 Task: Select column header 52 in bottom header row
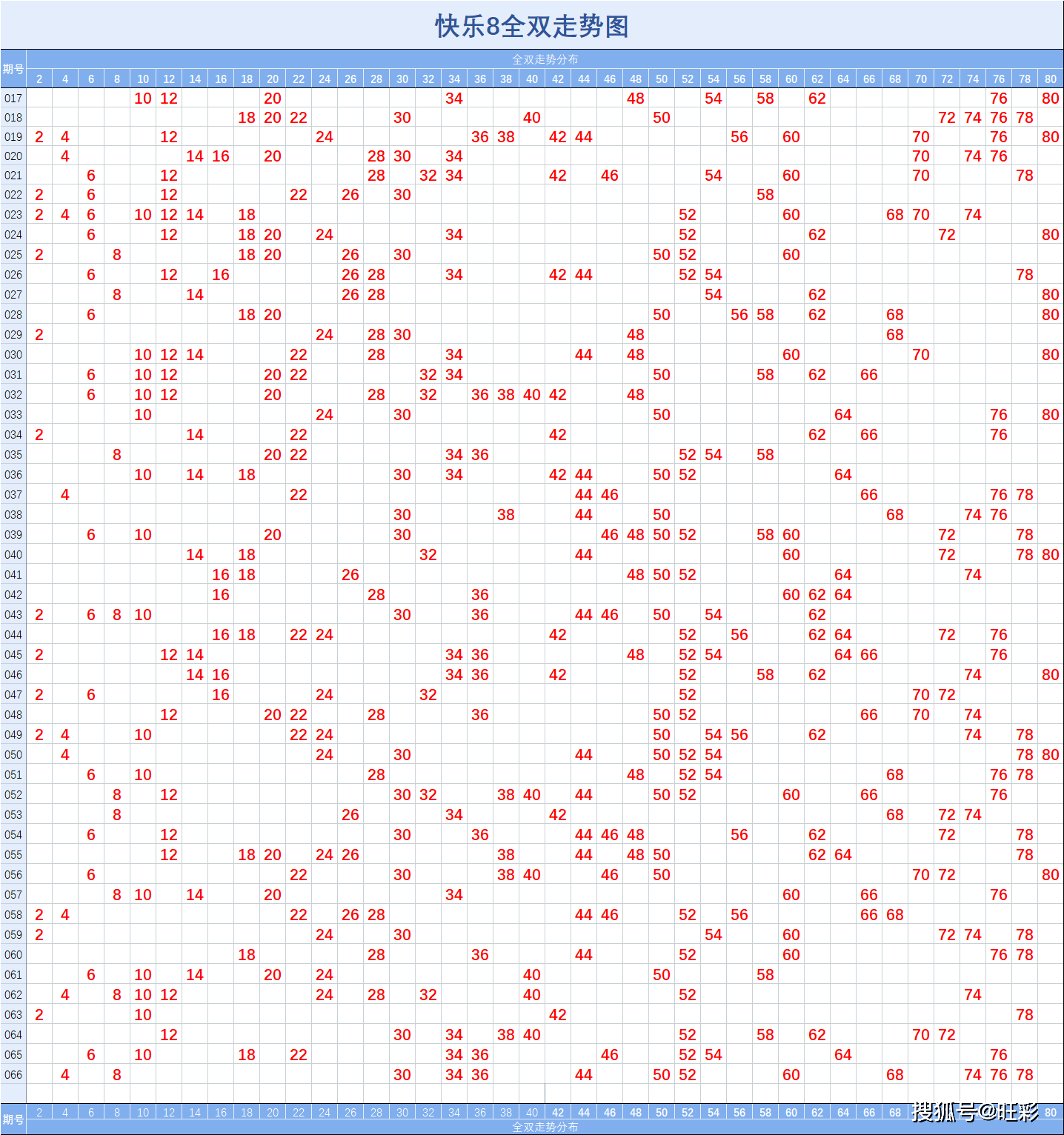tap(688, 1112)
